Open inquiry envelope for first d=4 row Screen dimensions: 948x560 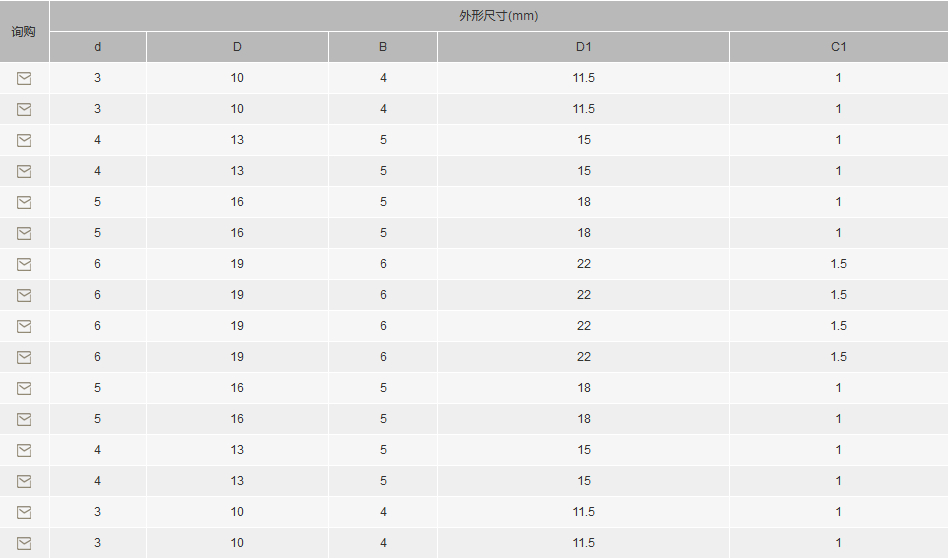tap(24, 140)
